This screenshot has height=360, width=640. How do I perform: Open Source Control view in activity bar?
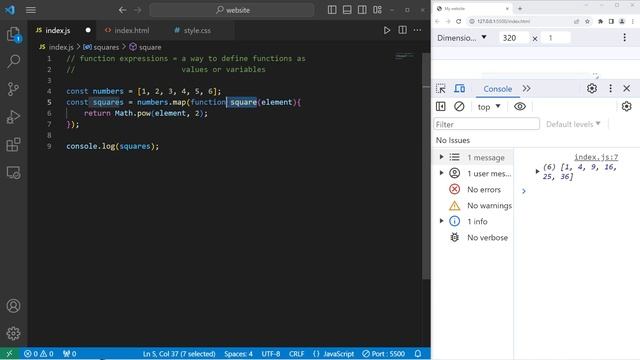click(x=13, y=89)
